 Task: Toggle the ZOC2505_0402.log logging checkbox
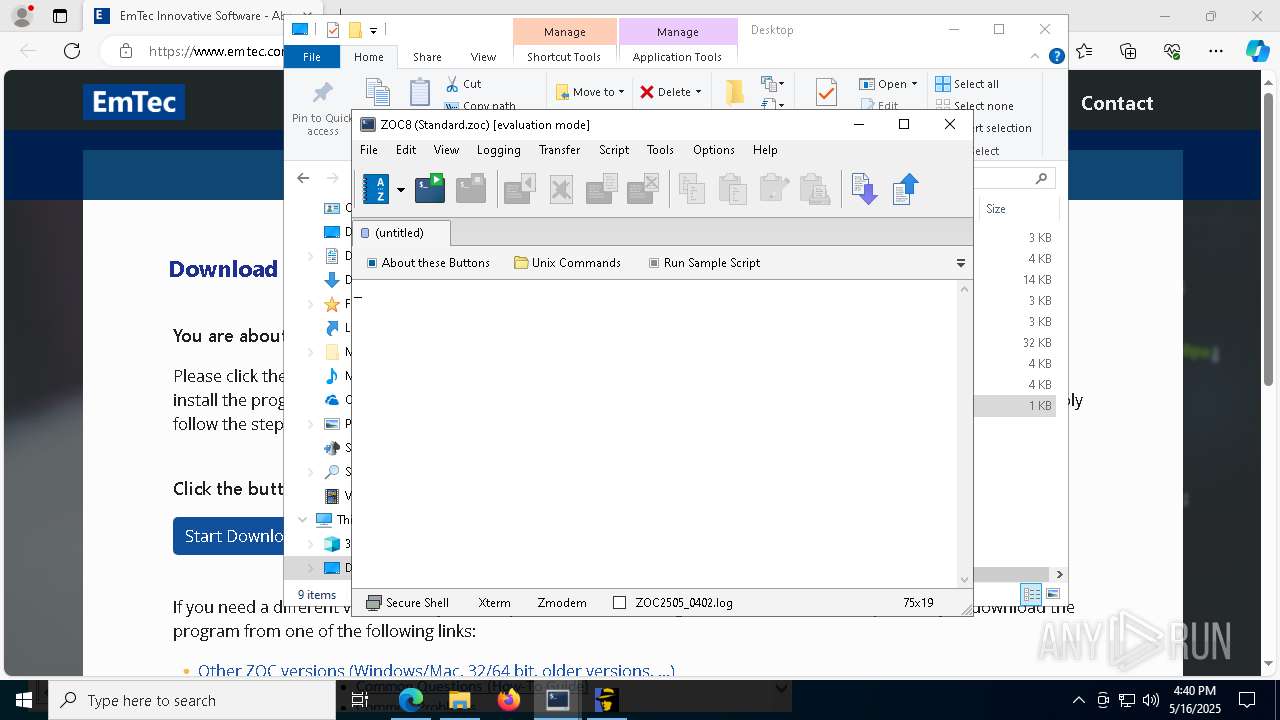pyautogui.click(x=619, y=603)
